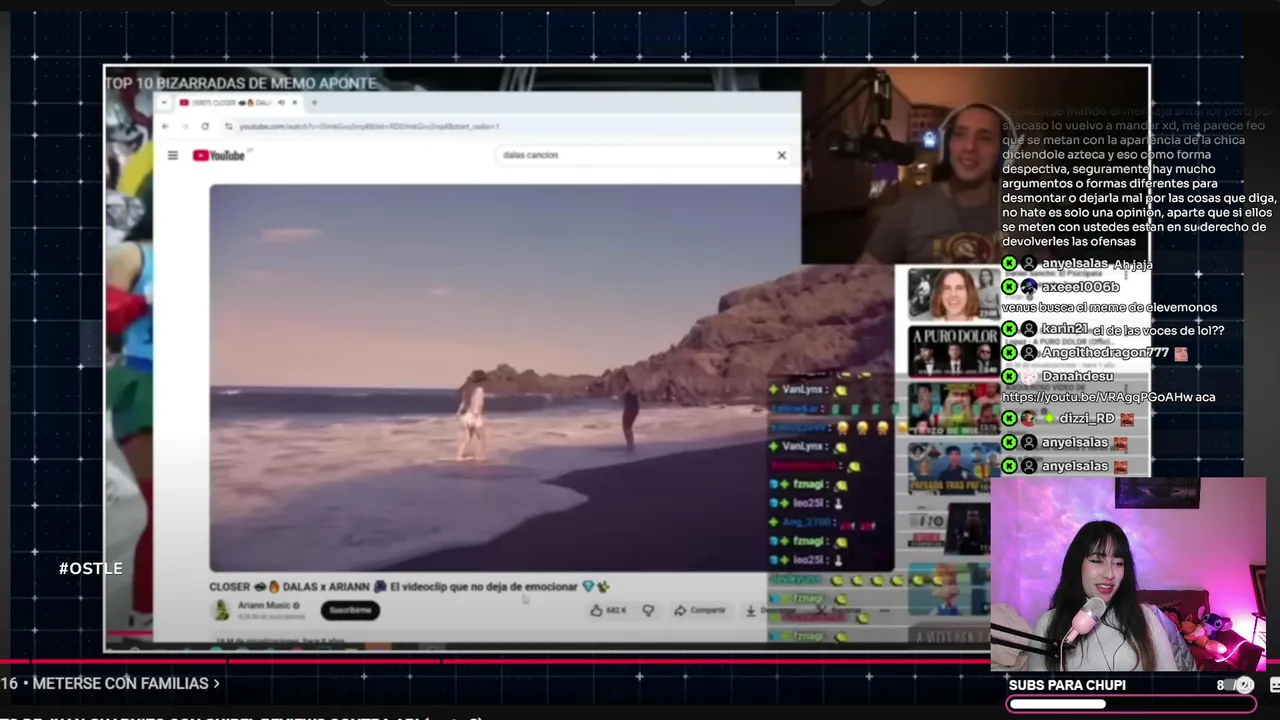Screen dimensions: 1280x720
Task: Click the 'SUBS PARA CHUPI' label
Action: click(1067, 685)
